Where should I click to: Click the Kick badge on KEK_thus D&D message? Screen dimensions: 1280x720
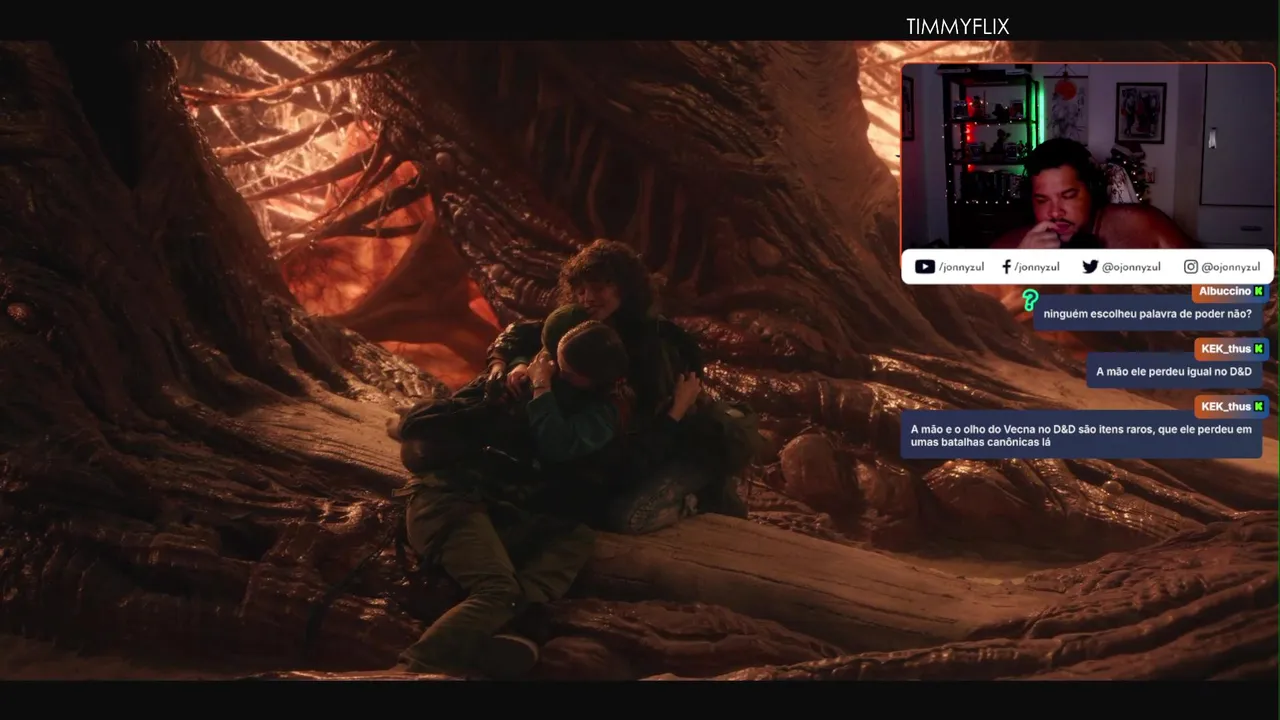pos(1259,349)
